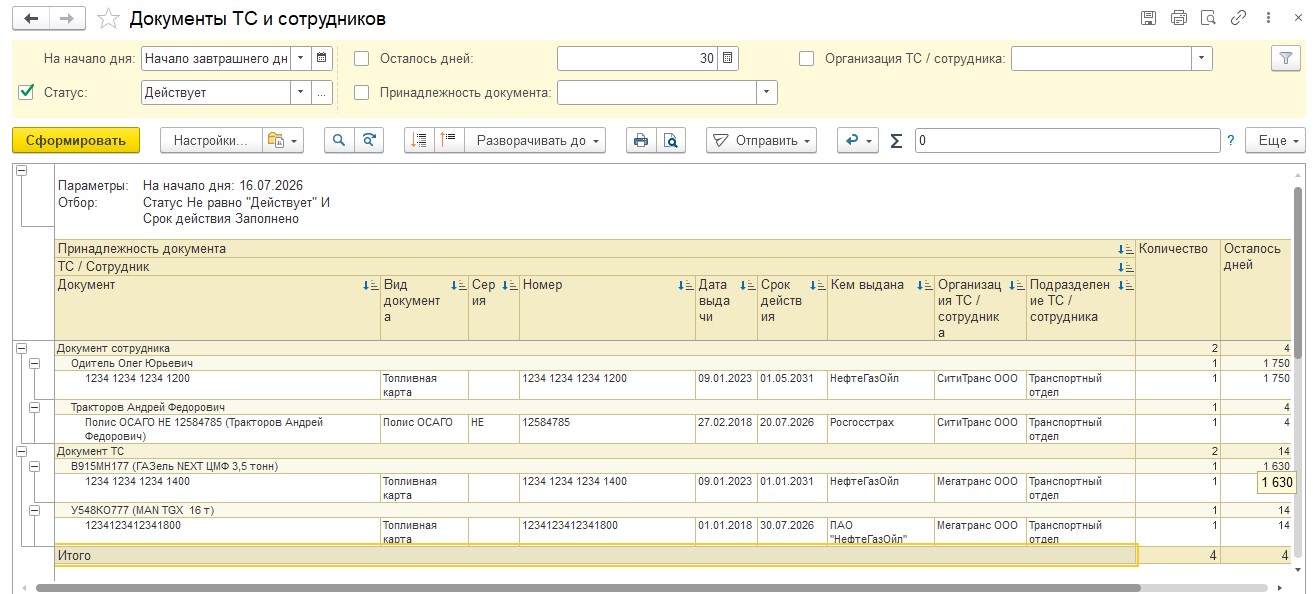Uncheck the Статус checkbox
This screenshot has height=594, width=1313.
click(26, 92)
